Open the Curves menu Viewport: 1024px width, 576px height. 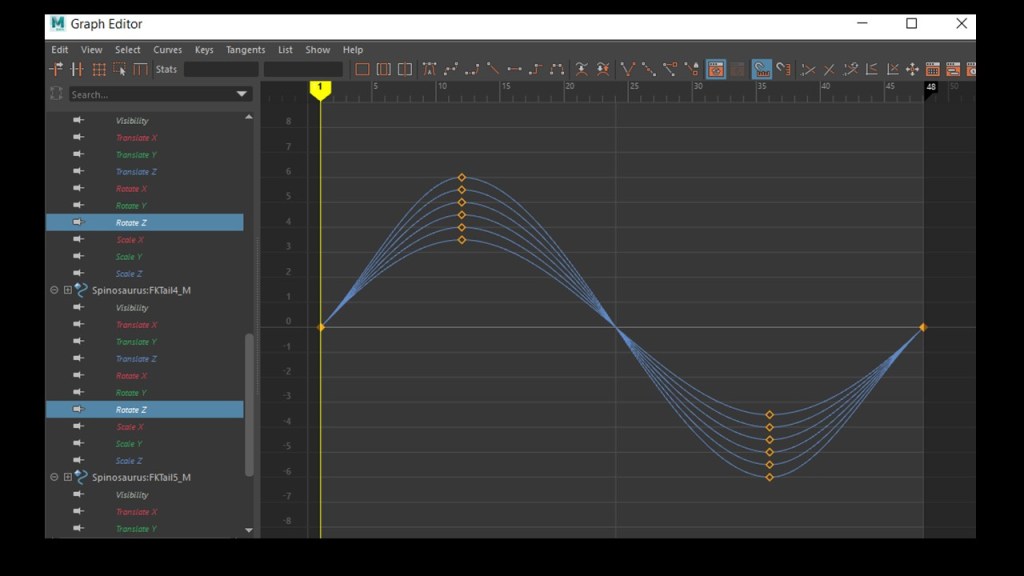(167, 50)
